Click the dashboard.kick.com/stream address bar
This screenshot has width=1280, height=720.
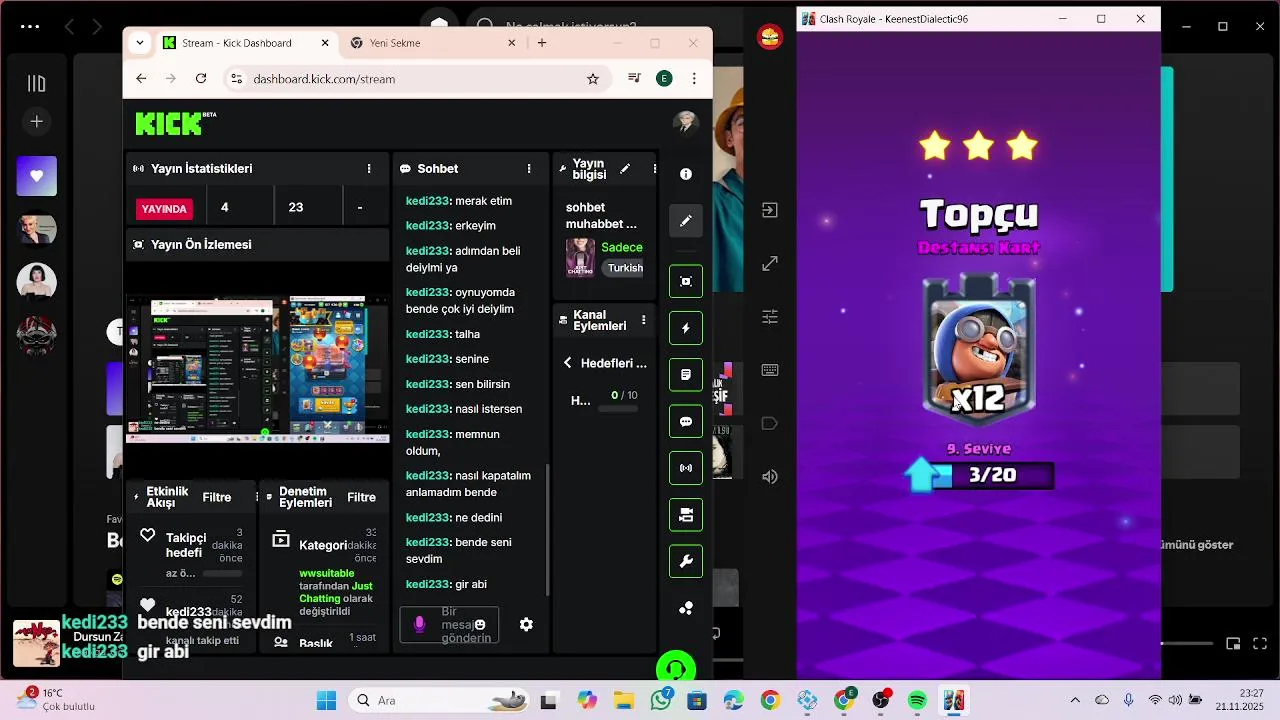click(x=416, y=78)
